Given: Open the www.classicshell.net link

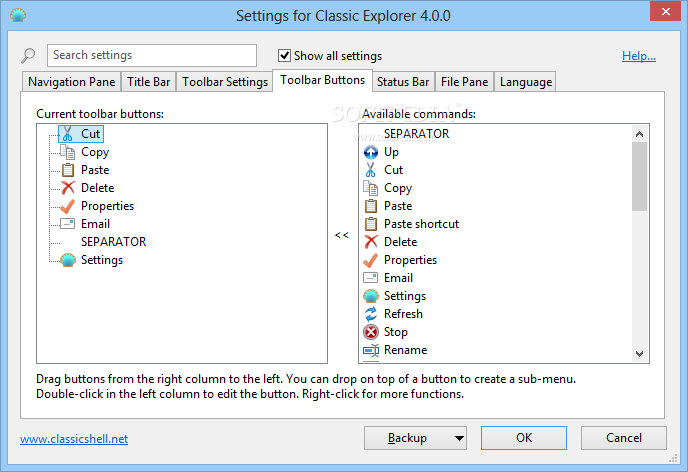Looking at the screenshot, I should 74,439.
